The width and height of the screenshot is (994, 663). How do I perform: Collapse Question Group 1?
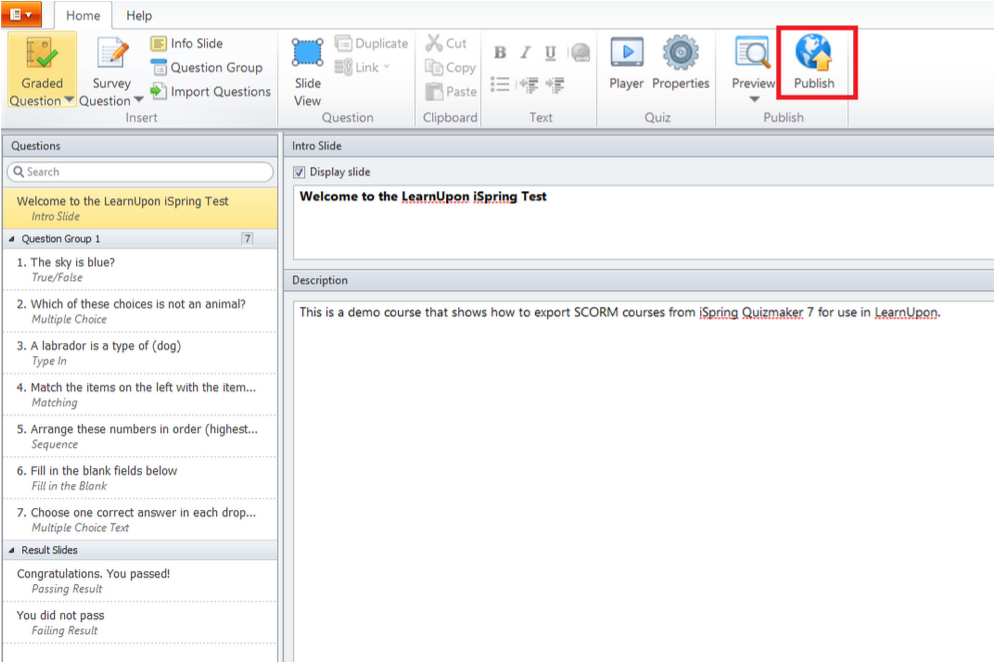pos(11,239)
